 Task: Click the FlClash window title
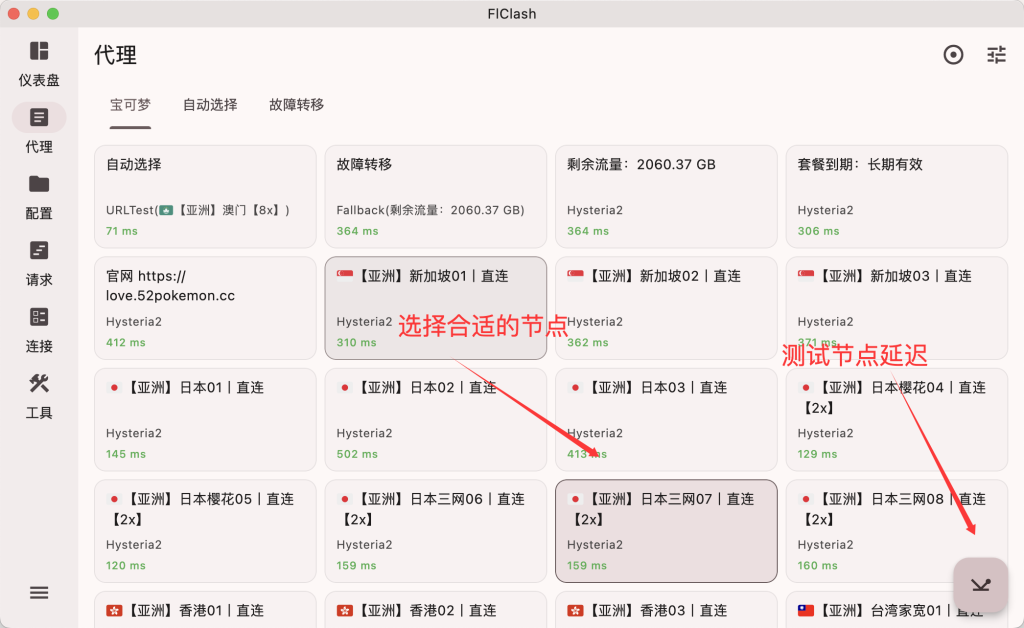click(512, 14)
